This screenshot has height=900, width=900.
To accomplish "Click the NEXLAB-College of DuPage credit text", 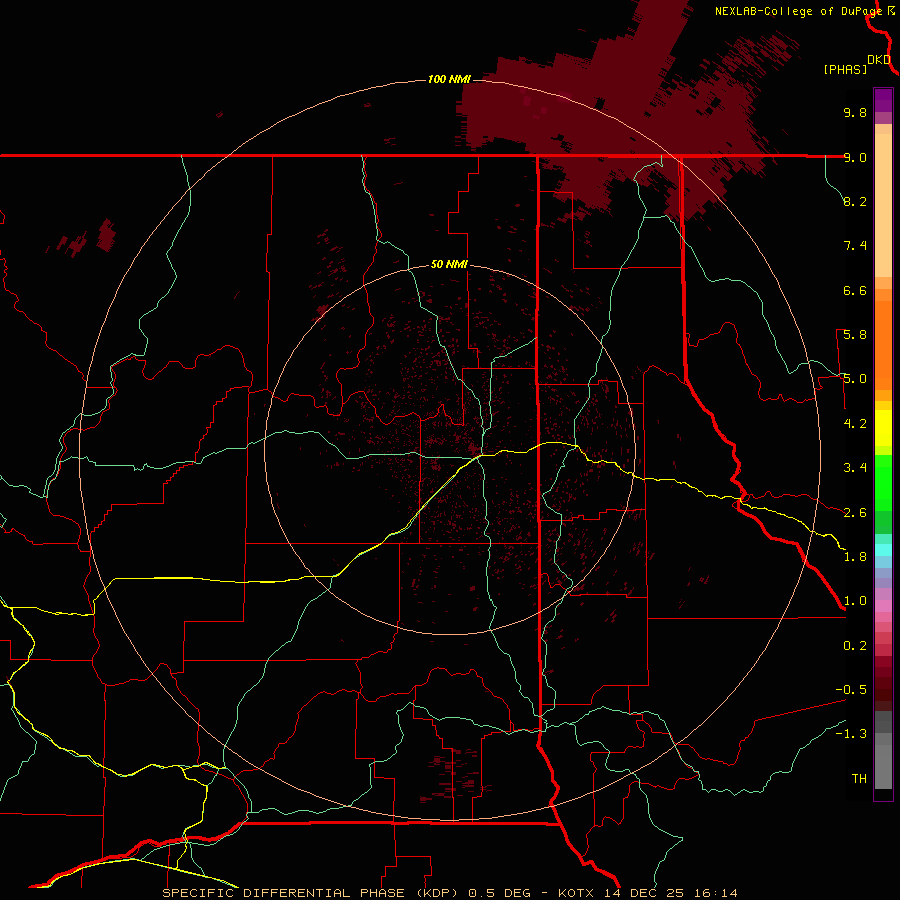I will click(x=799, y=11).
